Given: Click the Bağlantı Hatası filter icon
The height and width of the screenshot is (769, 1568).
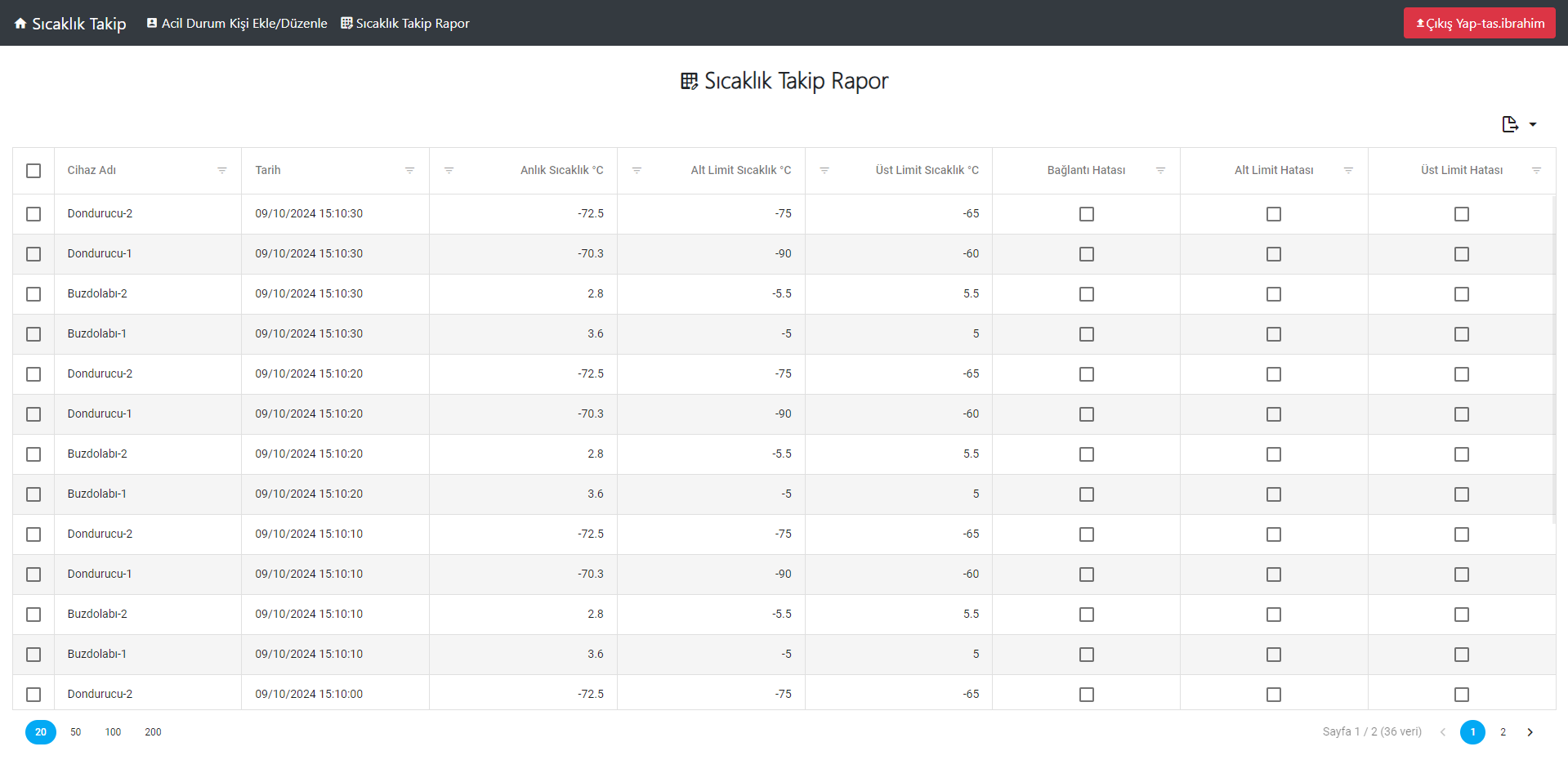Looking at the screenshot, I should click(x=1160, y=170).
